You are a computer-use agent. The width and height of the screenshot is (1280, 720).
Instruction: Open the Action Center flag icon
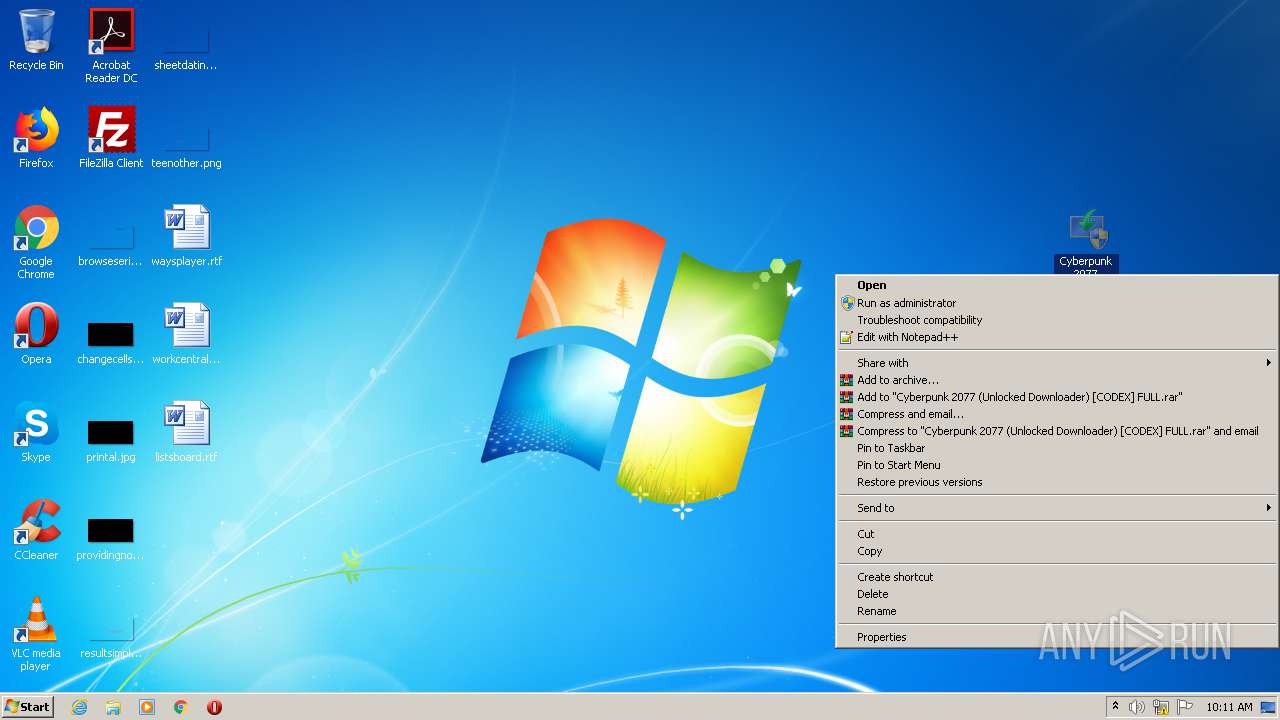1185,707
